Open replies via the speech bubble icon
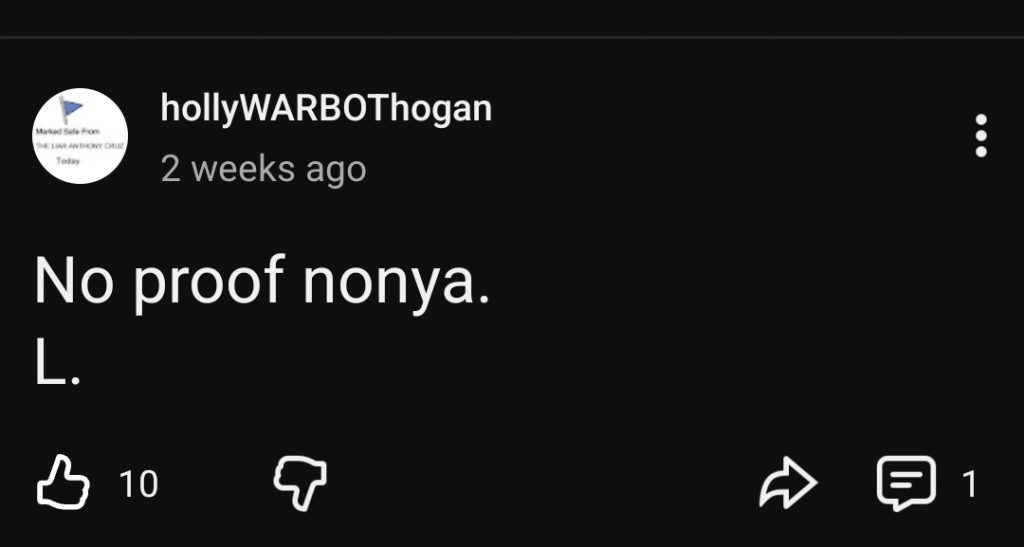Screen dimensions: 1024x547 point(906,483)
